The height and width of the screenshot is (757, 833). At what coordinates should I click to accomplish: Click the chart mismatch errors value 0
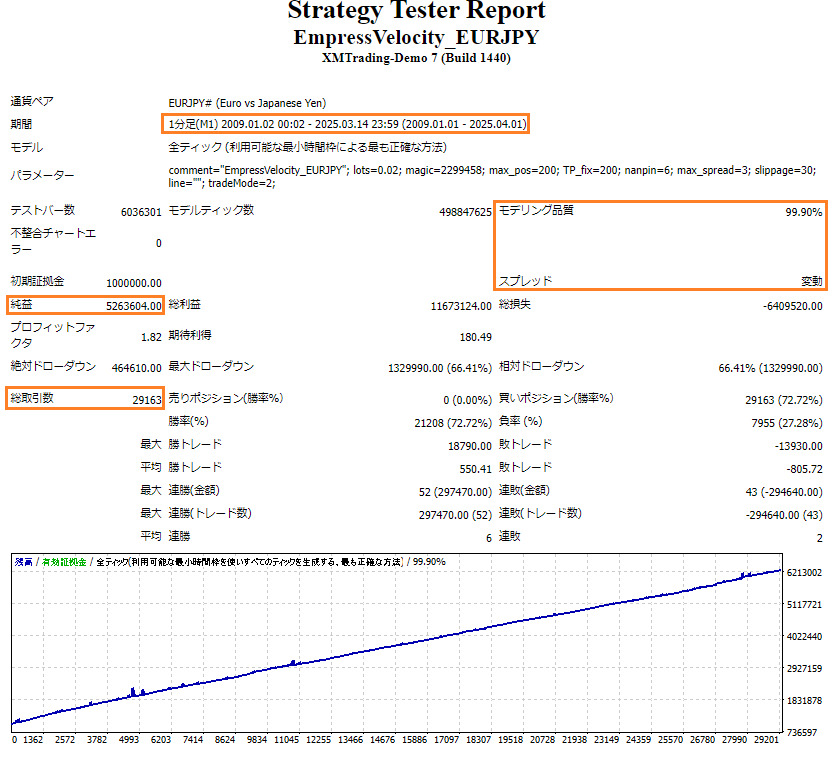click(x=158, y=243)
